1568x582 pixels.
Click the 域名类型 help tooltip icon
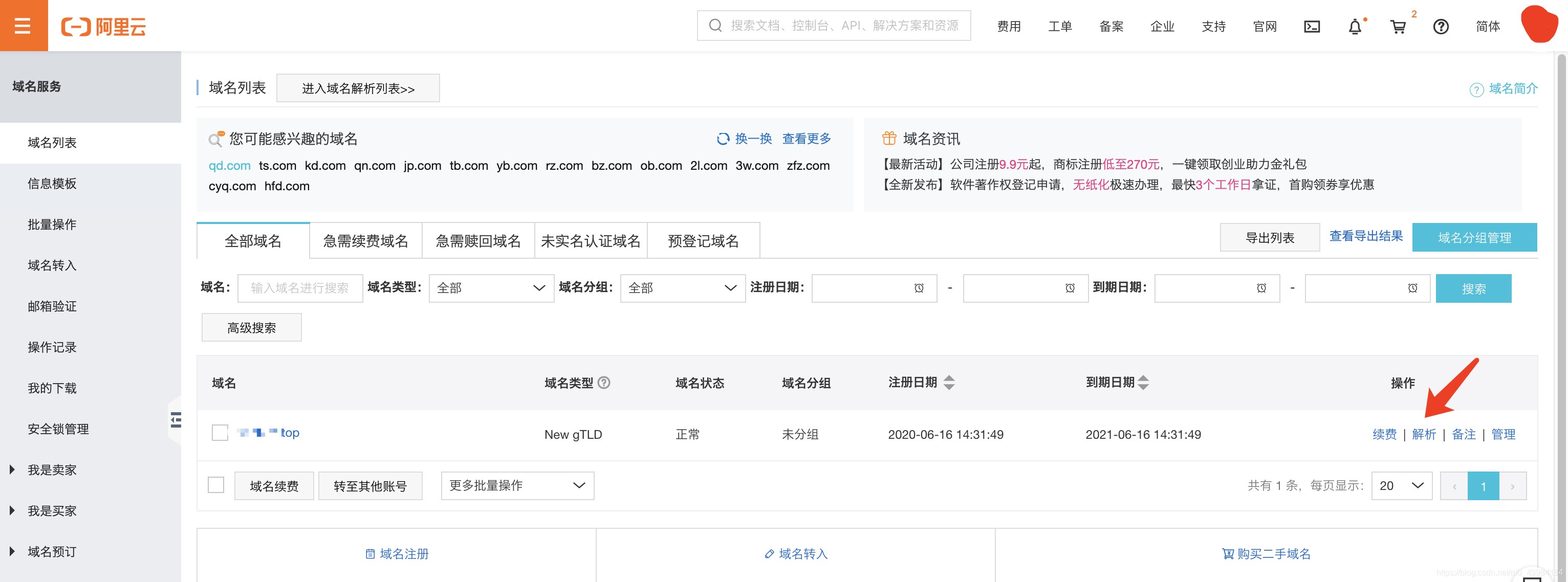coord(604,383)
